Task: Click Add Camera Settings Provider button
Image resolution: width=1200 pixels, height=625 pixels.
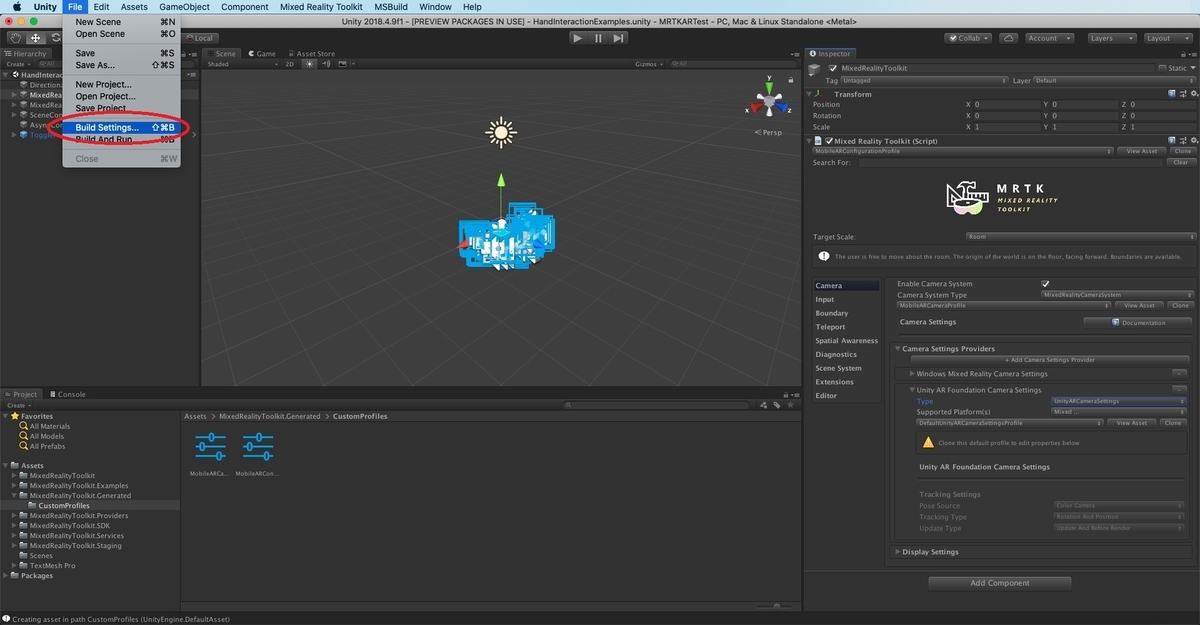Action: (x=1049, y=359)
